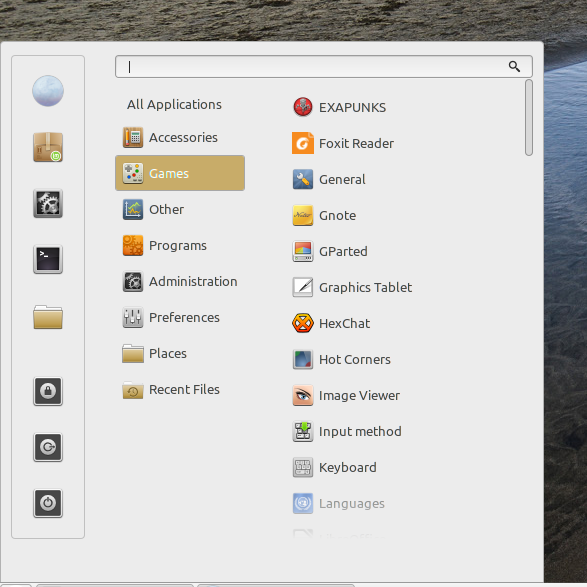
Task: Select the Administration category
Action: [180, 281]
